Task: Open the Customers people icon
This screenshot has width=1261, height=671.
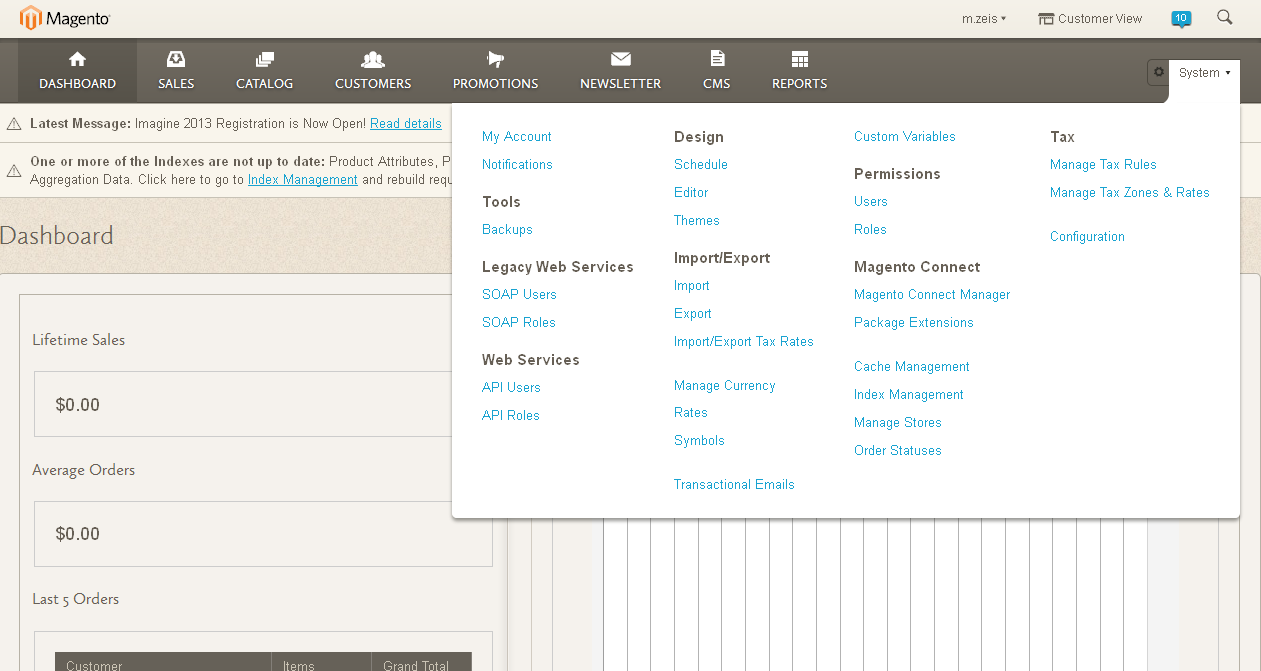Action: [373, 60]
